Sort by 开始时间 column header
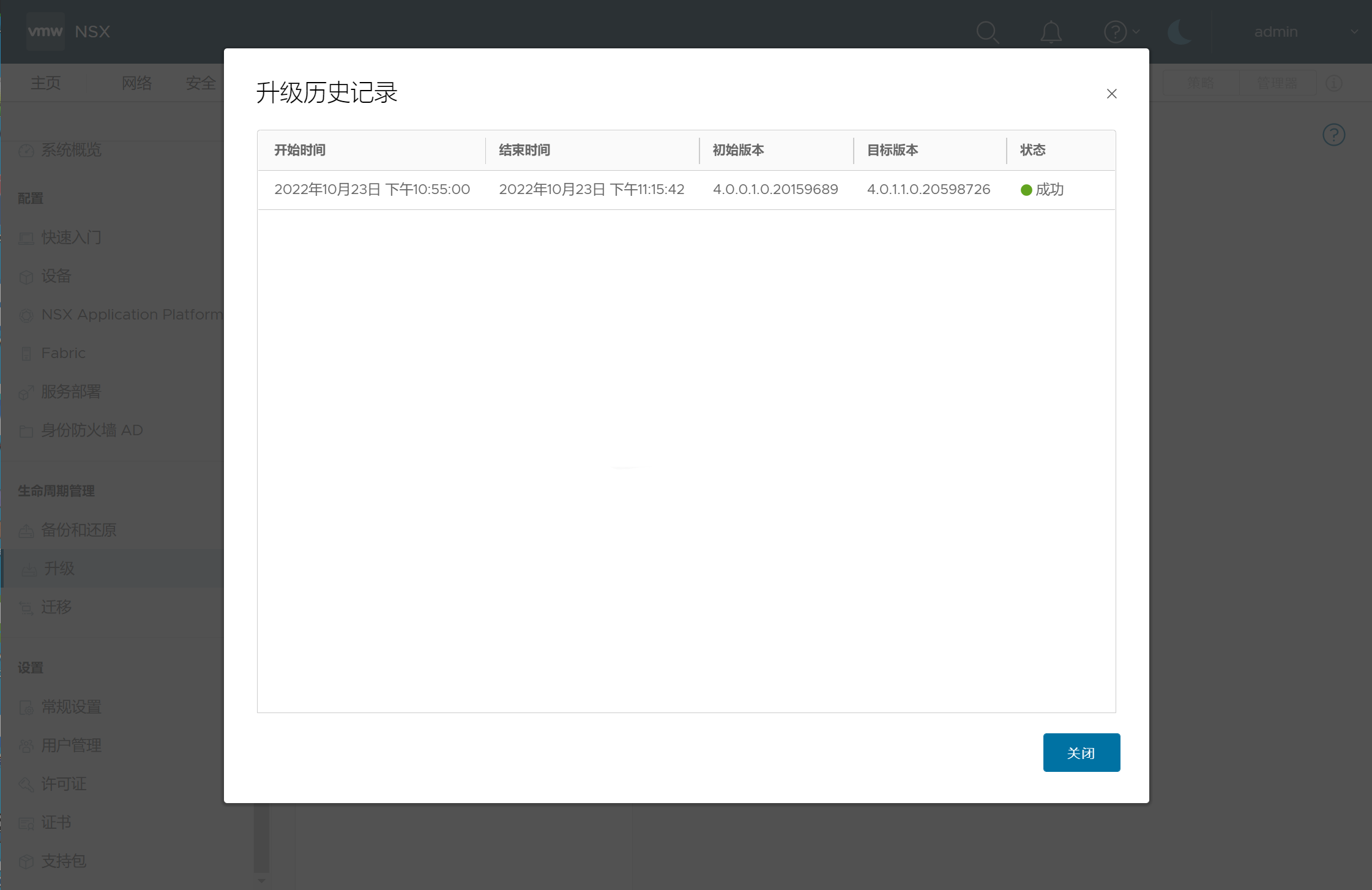Viewport: 1372px width, 890px height. point(300,150)
